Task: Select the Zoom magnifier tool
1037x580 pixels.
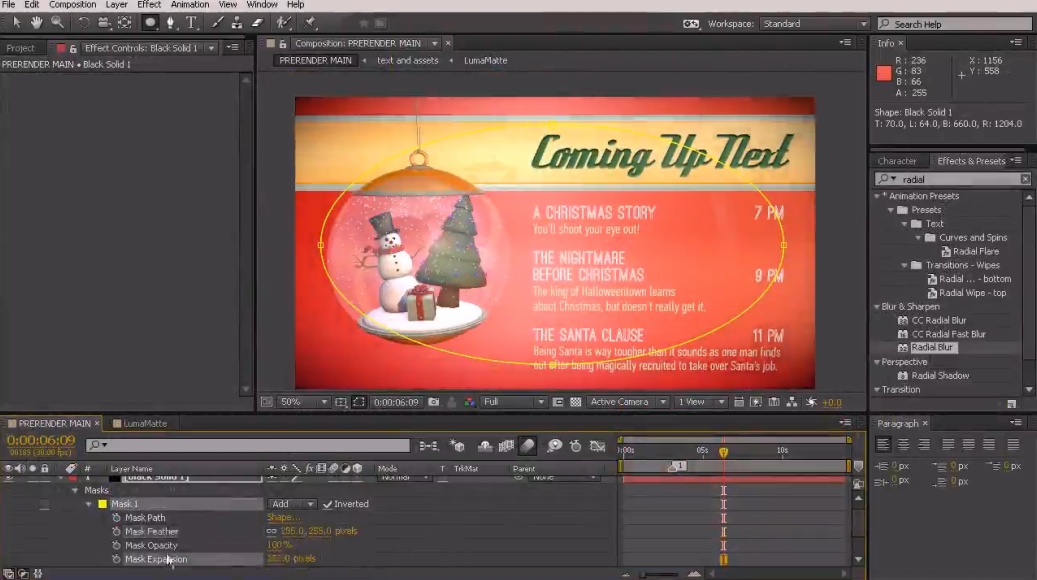Action: tap(58, 23)
